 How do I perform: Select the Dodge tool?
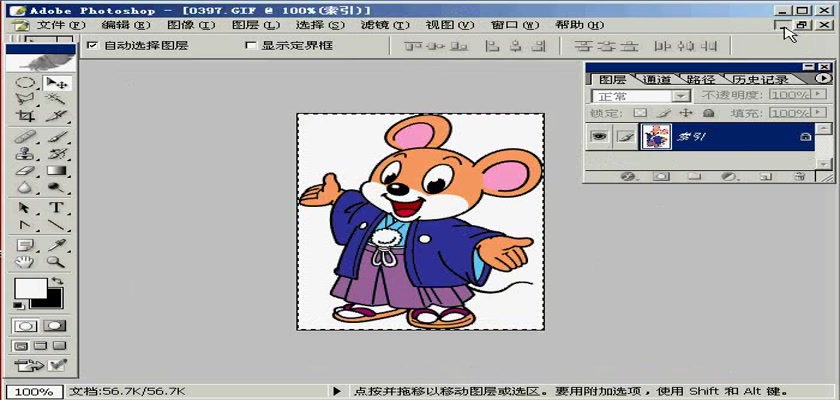point(56,187)
